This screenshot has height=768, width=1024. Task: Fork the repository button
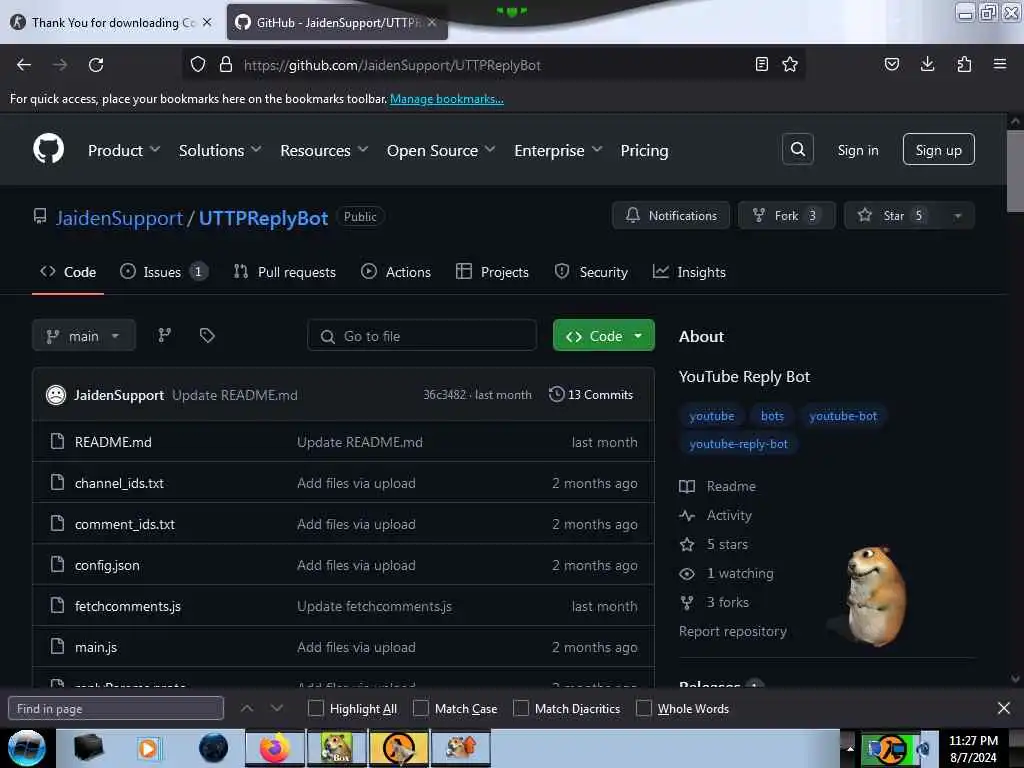[x=786, y=216]
